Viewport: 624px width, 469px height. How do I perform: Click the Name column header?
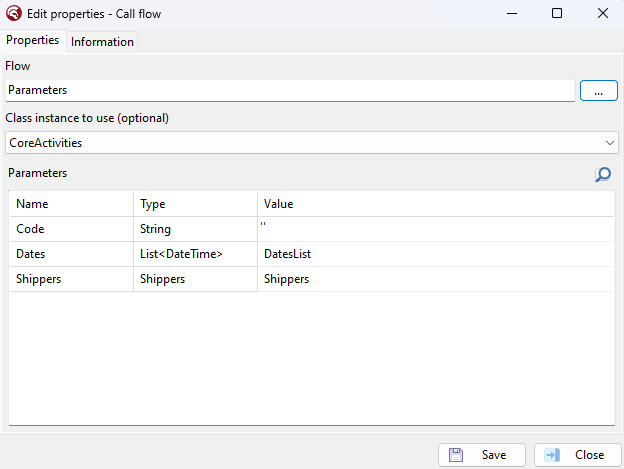71,204
